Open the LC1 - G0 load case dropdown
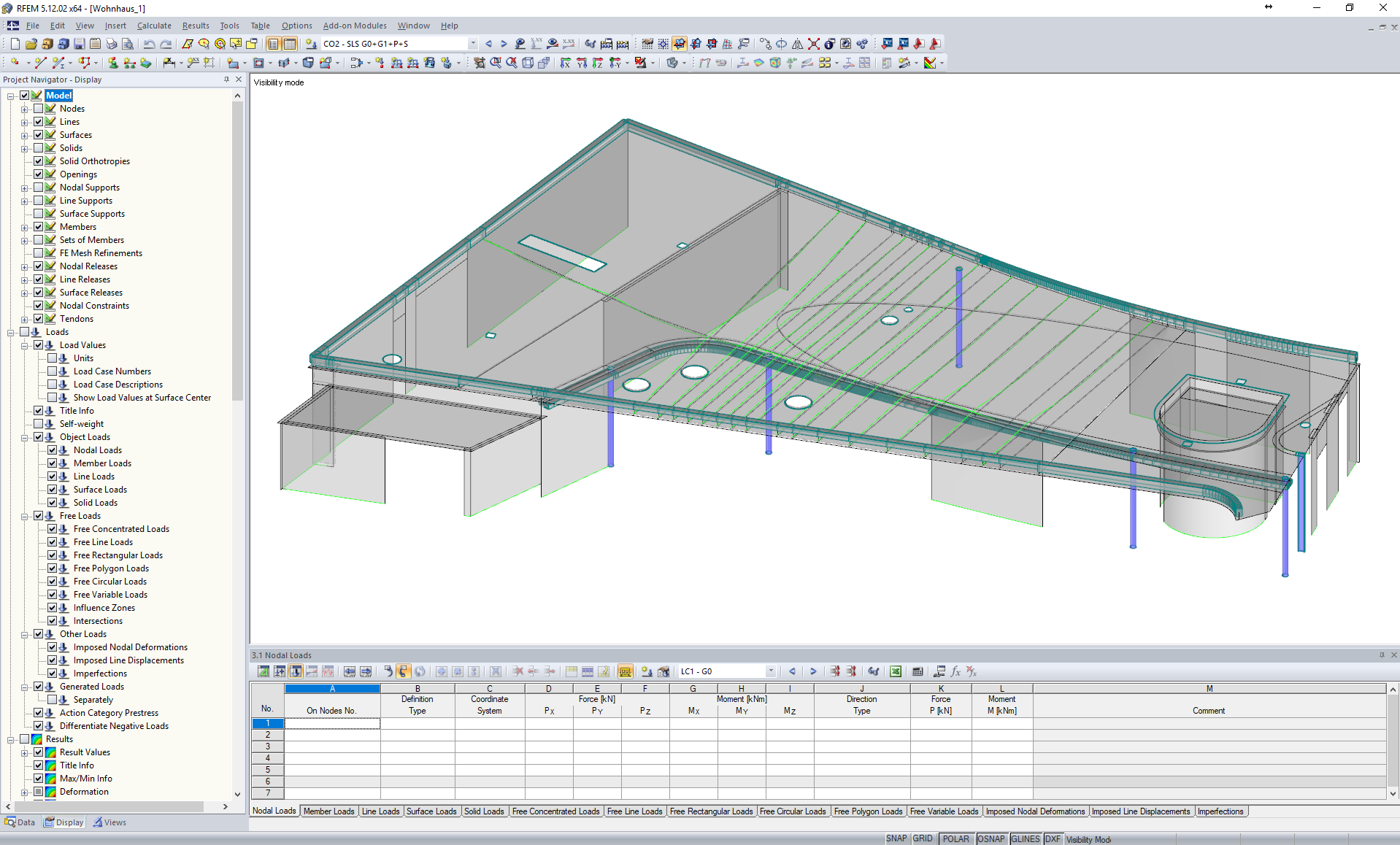 pos(772,671)
